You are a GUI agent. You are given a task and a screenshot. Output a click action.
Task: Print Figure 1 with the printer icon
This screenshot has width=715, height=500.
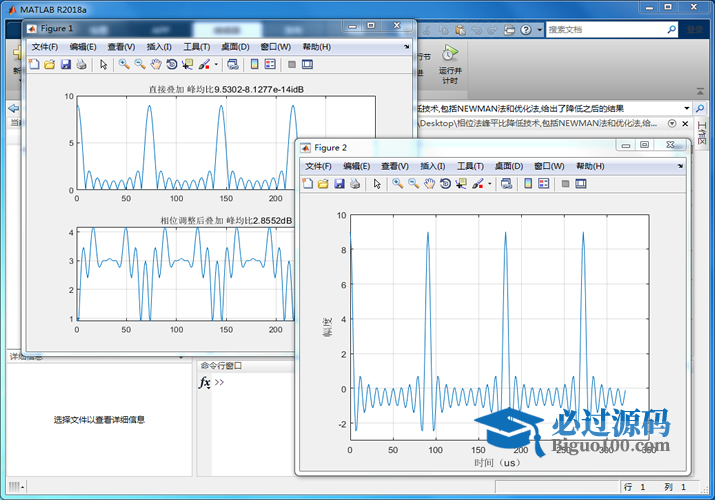(x=81, y=64)
